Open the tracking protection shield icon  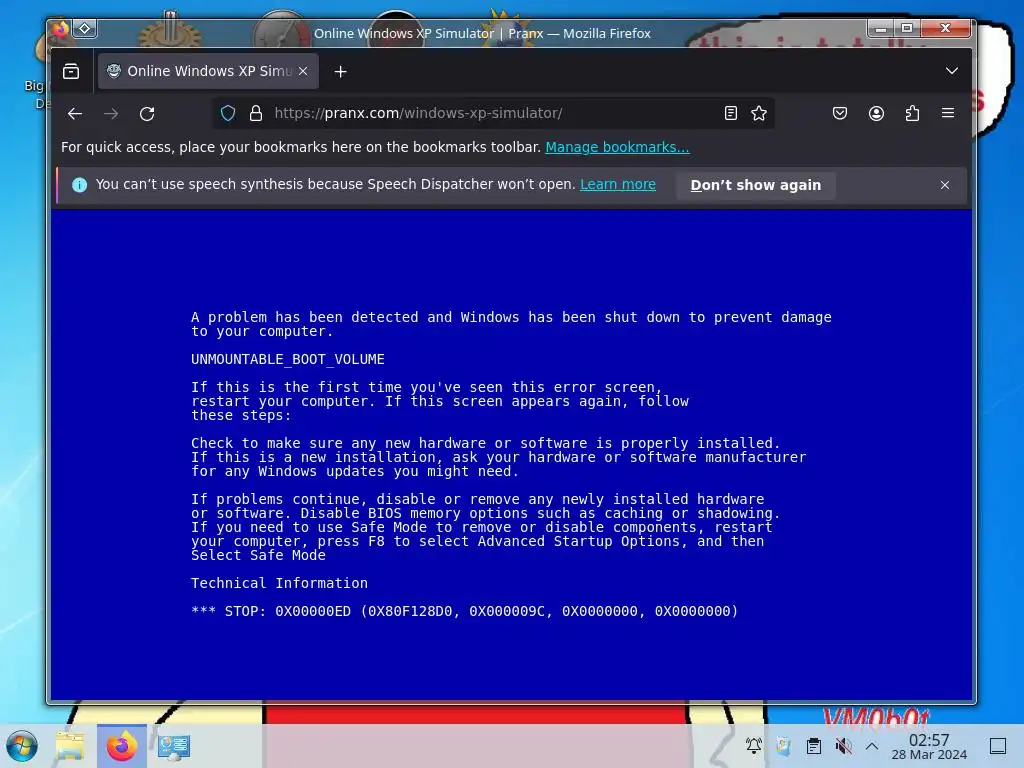click(228, 113)
